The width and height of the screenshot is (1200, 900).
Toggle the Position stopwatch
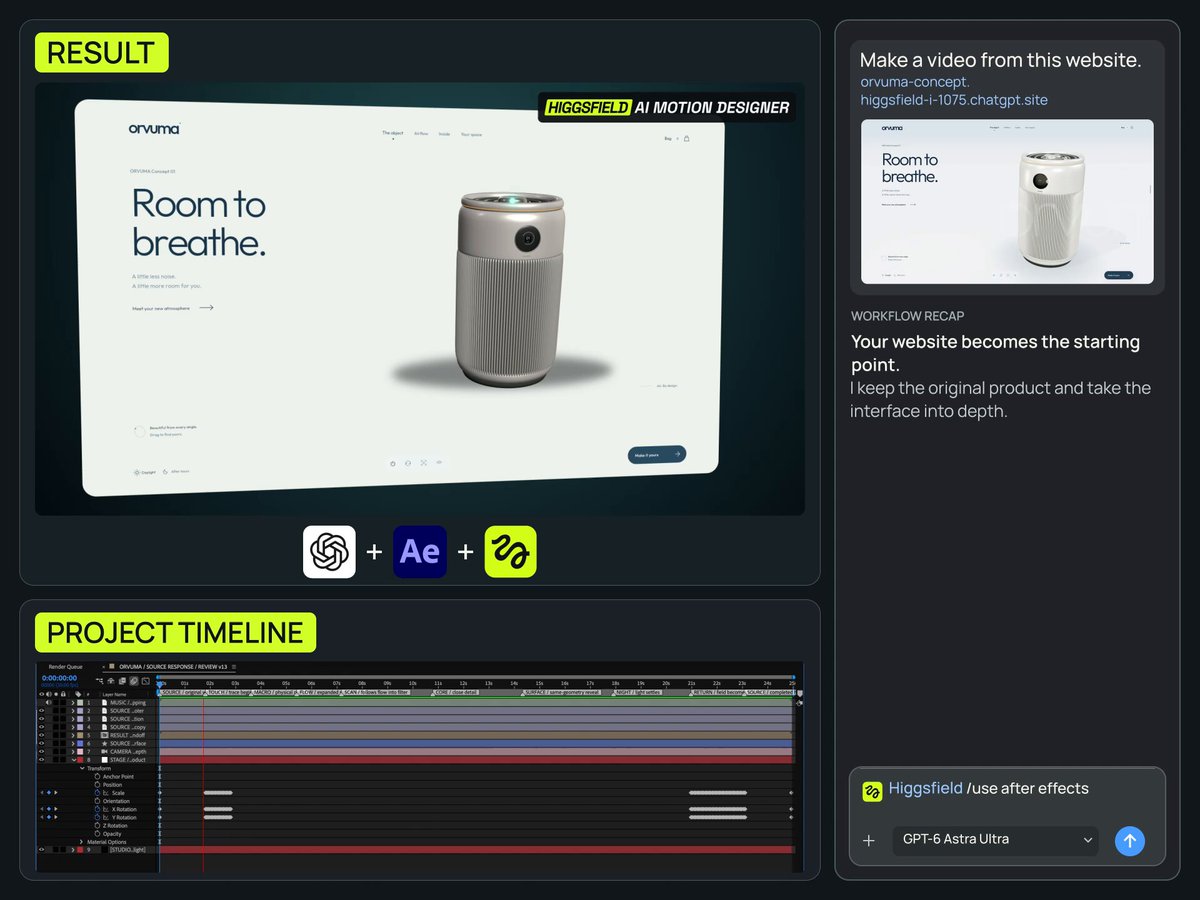click(97, 785)
